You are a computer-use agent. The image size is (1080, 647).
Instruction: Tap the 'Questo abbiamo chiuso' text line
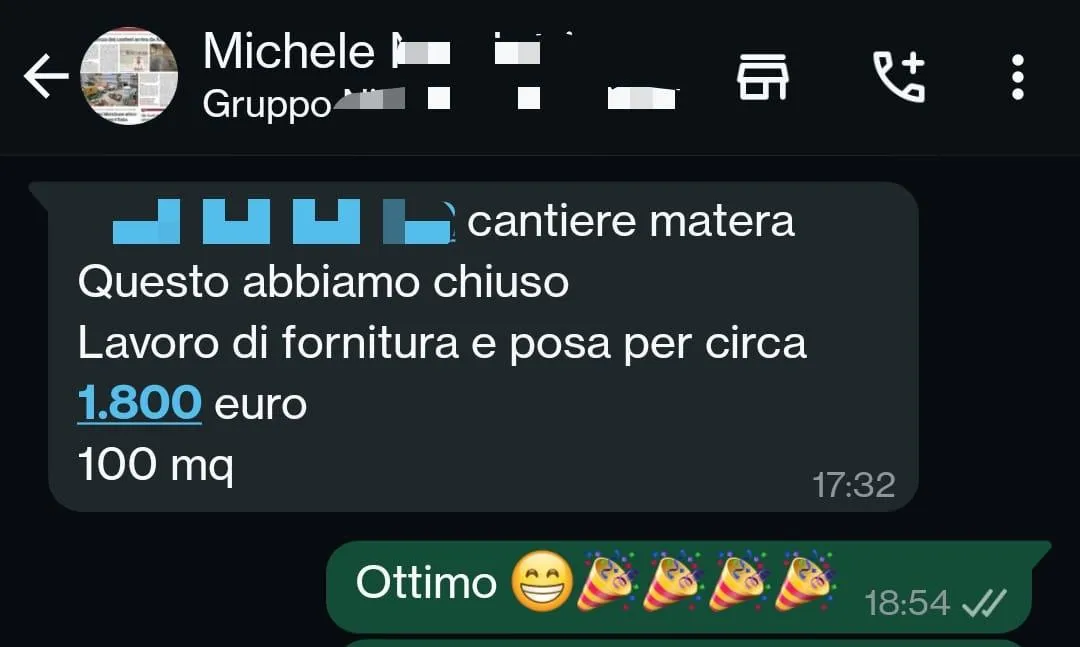coord(323,283)
